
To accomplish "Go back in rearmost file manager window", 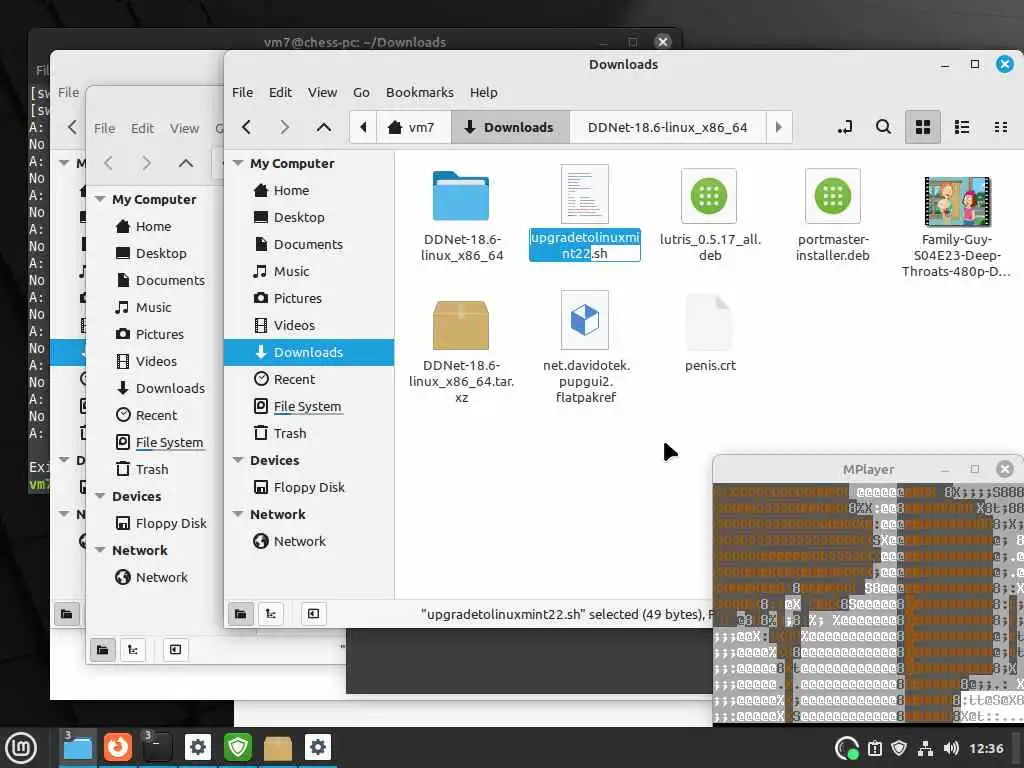I will [72, 127].
